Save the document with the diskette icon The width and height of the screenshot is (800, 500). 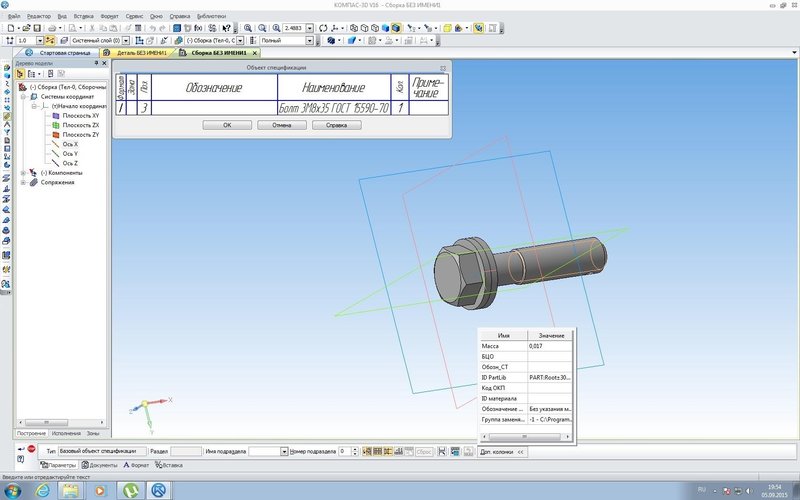click(37, 28)
